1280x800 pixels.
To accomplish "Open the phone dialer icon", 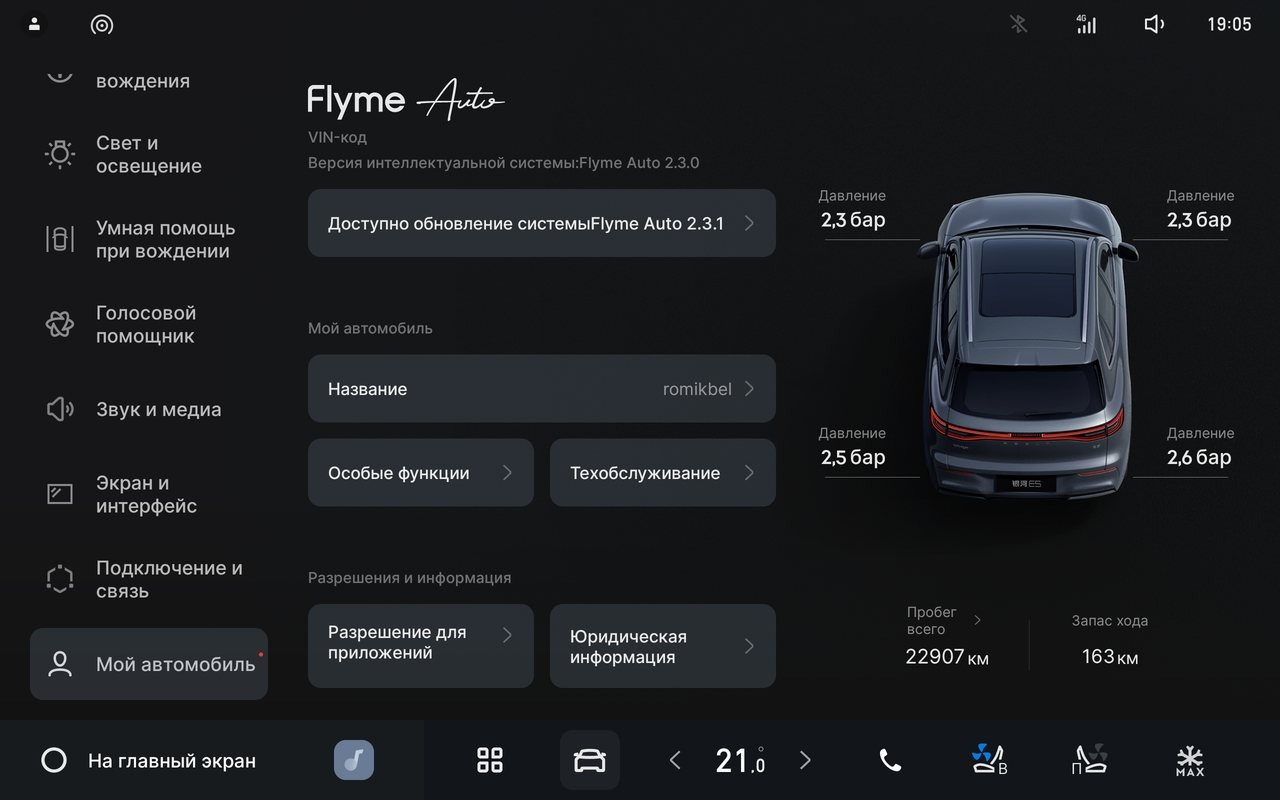I will pos(890,760).
